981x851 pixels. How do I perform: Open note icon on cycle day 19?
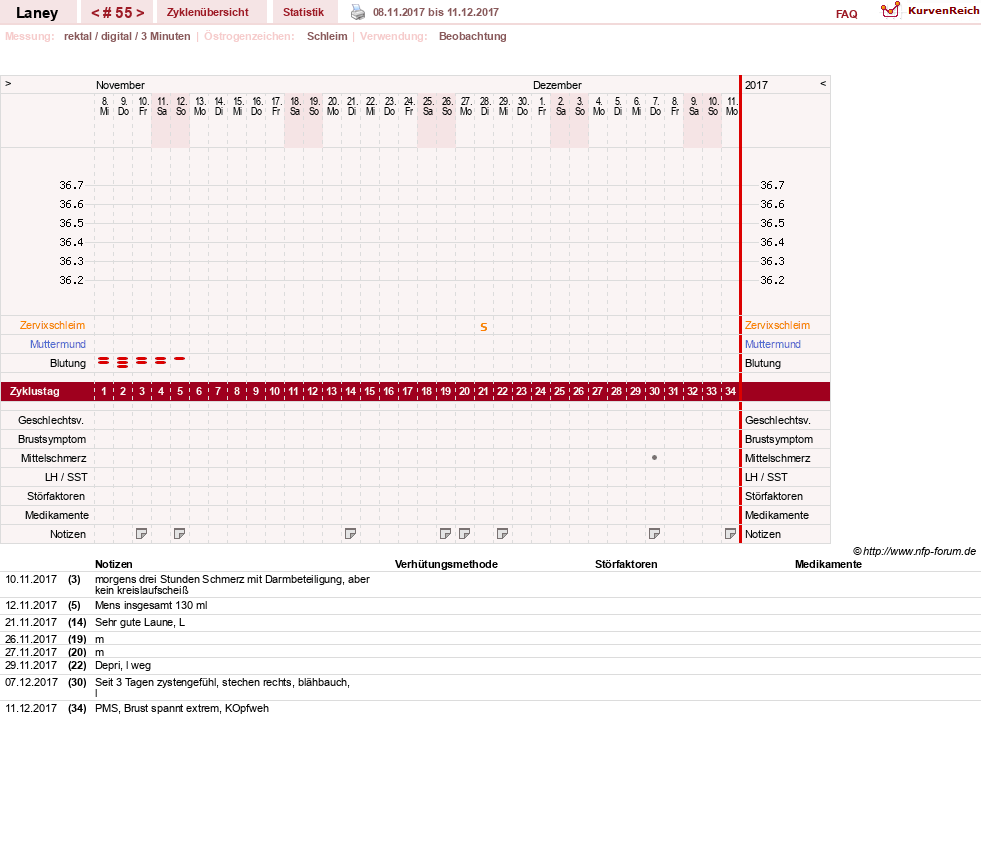click(x=445, y=534)
